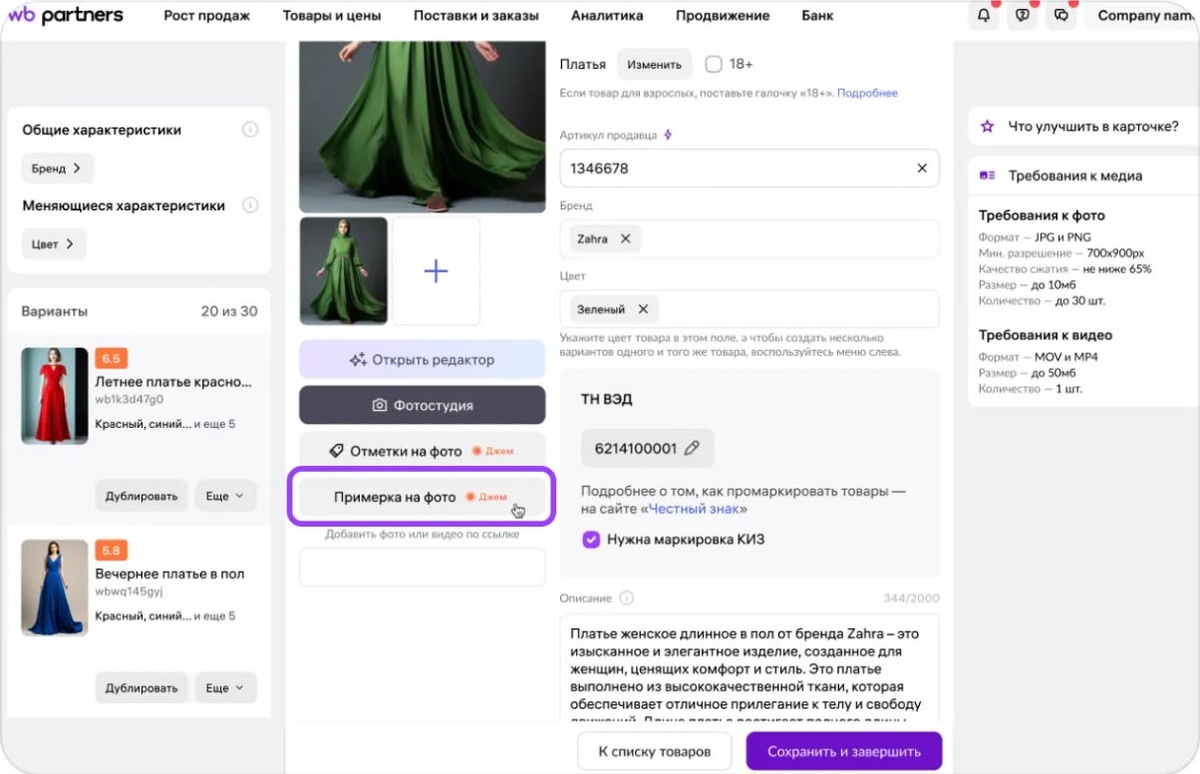The width and height of the screenshot is (1200, 774).
Task: Select the green dress photo thumbnail
Action: point(344,271)
